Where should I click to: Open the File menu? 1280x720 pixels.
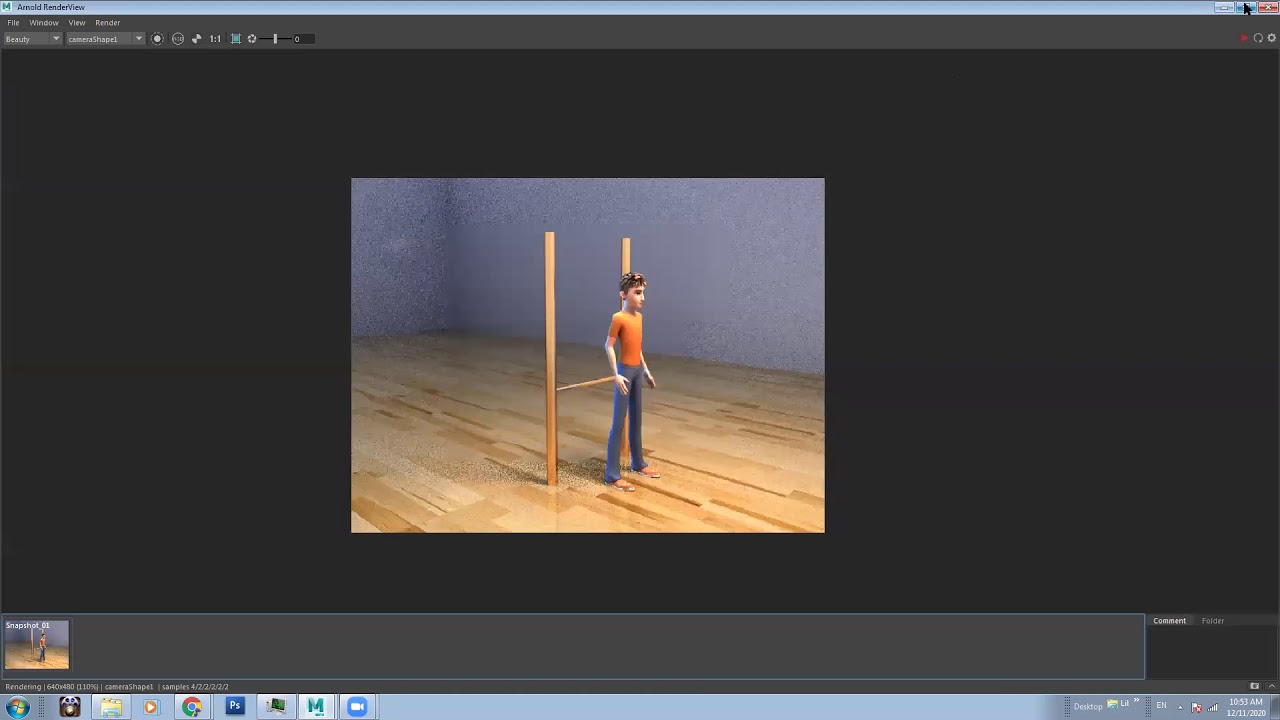pos(13,22)
